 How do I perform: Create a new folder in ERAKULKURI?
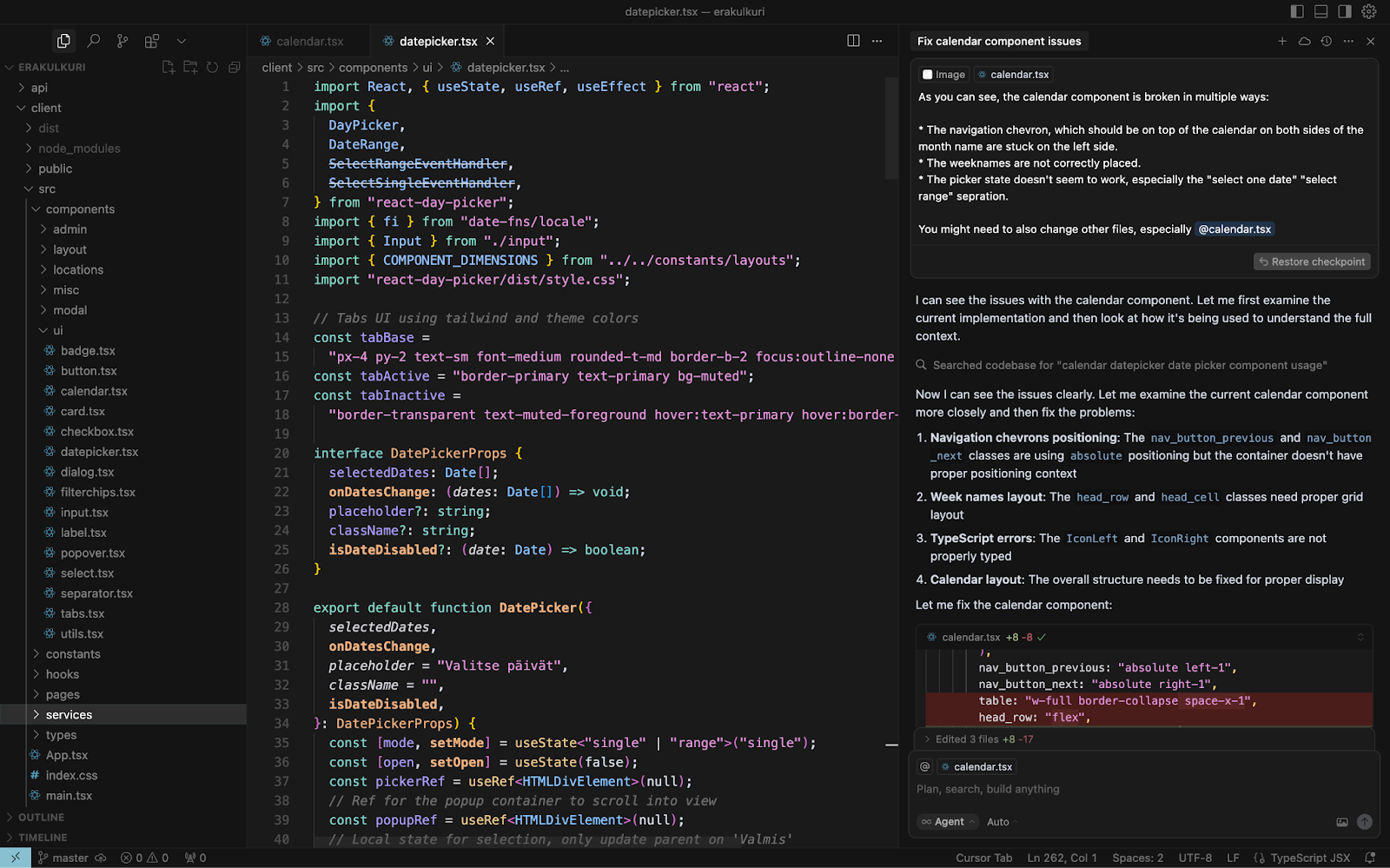[190, 67]
